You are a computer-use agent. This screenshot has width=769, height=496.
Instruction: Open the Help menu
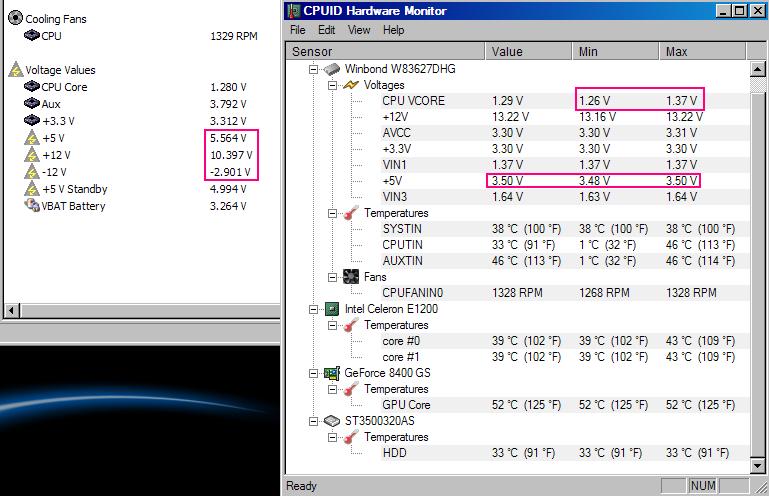point(393,30)
